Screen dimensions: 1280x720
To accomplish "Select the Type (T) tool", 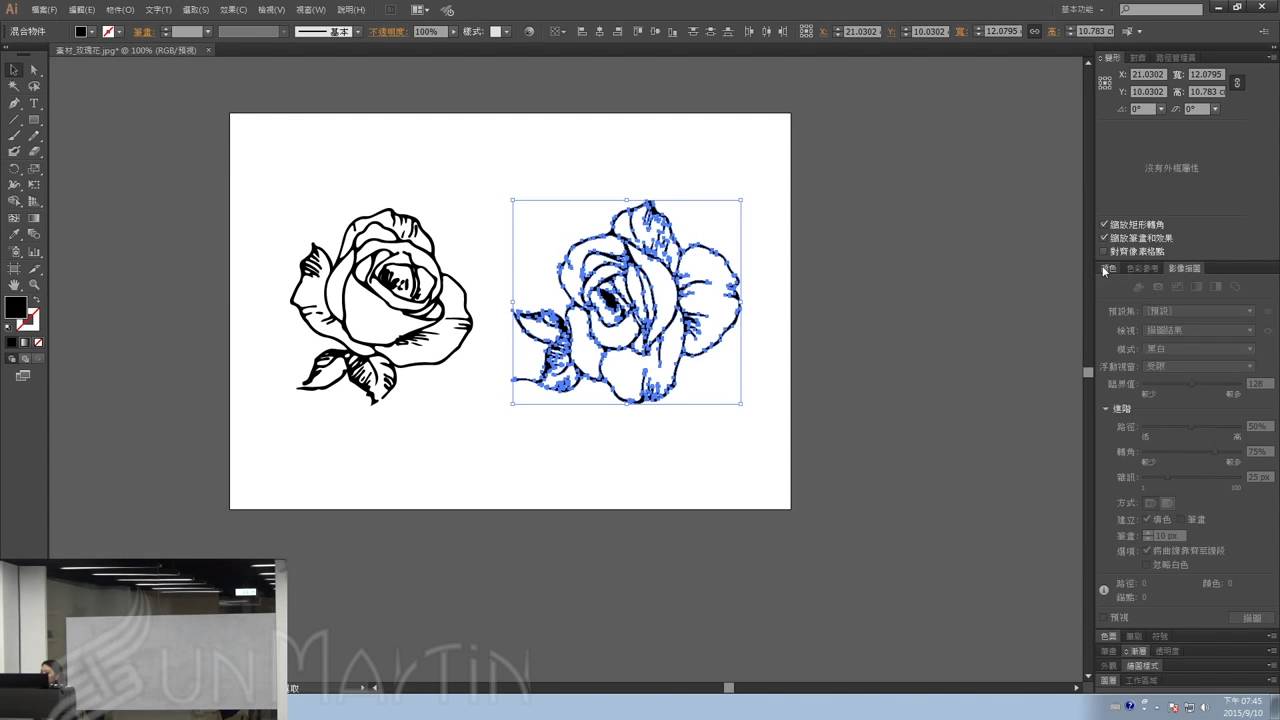I will (34, 103).
